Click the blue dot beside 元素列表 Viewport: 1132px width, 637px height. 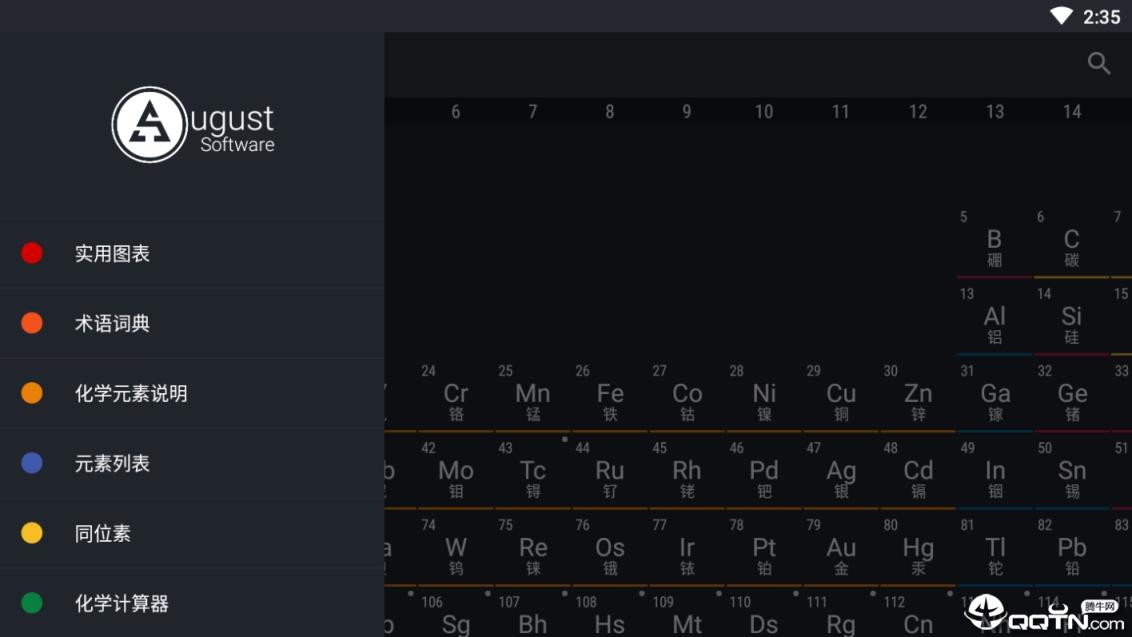pyautogui.click(x=32, y=463)
